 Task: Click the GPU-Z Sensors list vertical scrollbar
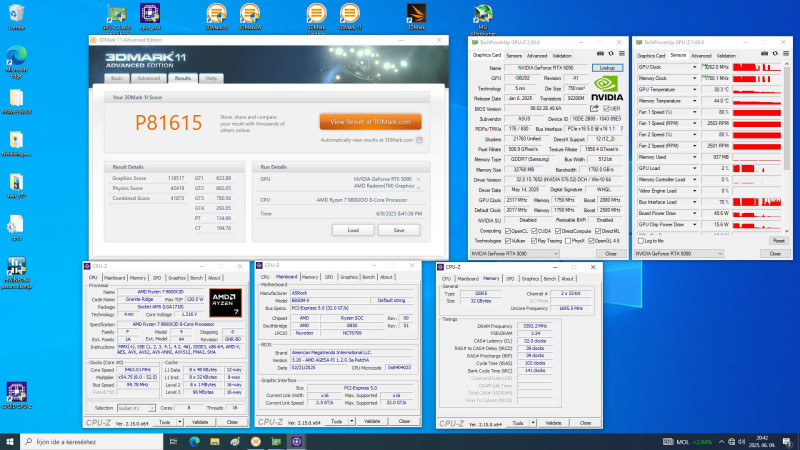coord(787,148)
